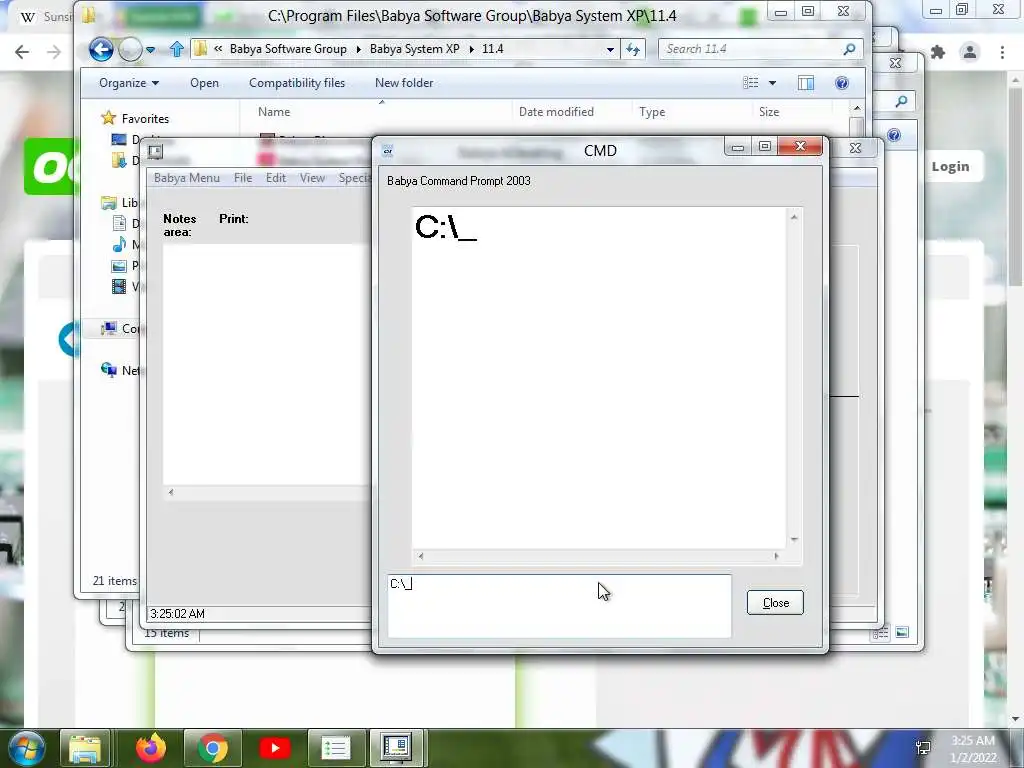This screenshot has width=1024, height=768.
Task: Click the Close button in CMD window
Action: (775, 603)
